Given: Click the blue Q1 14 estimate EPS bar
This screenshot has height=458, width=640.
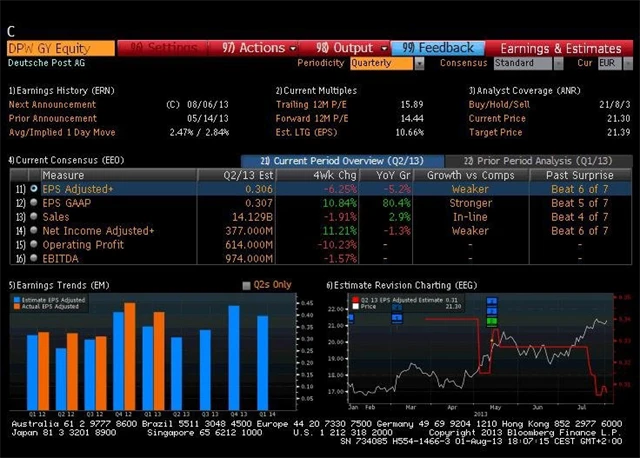Looking at the screenshot, I should point(263,363).
